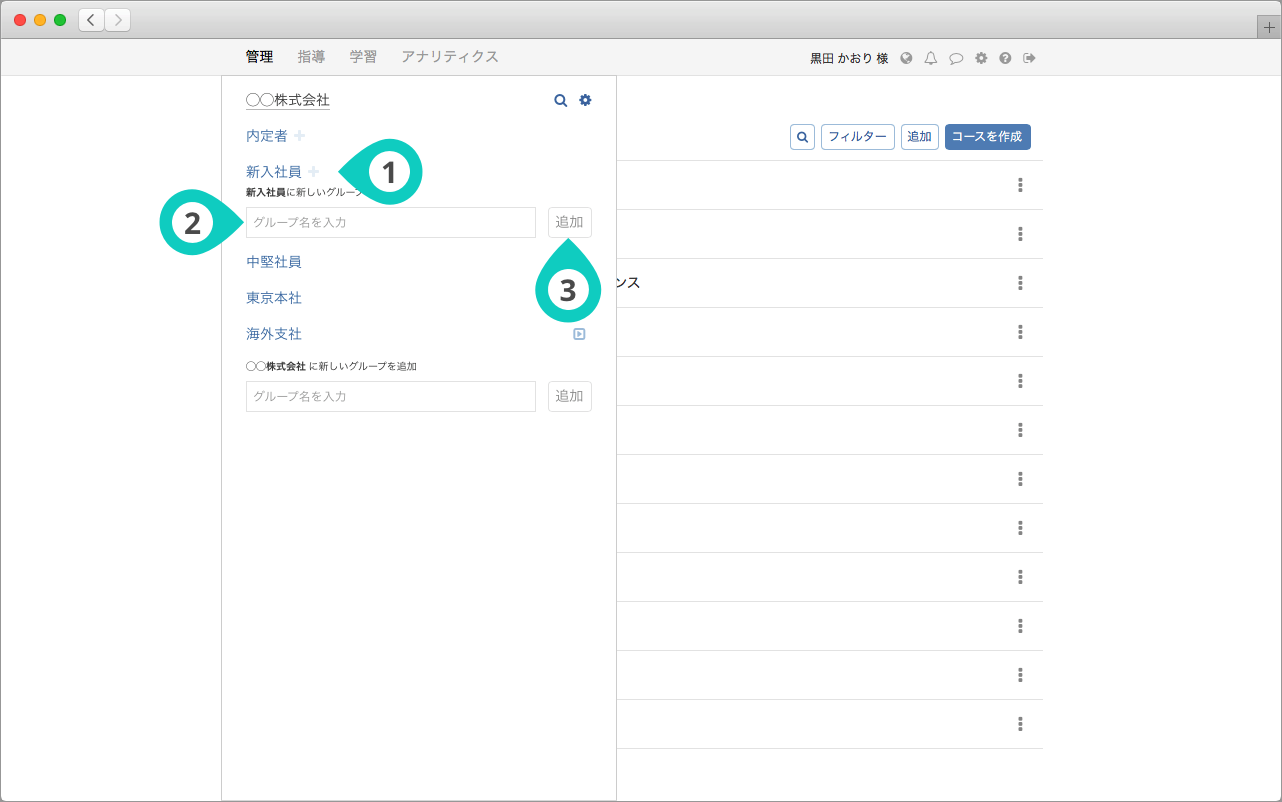Open the フィルター dropdown button
Screen dimensions: 1282x802
857,137
